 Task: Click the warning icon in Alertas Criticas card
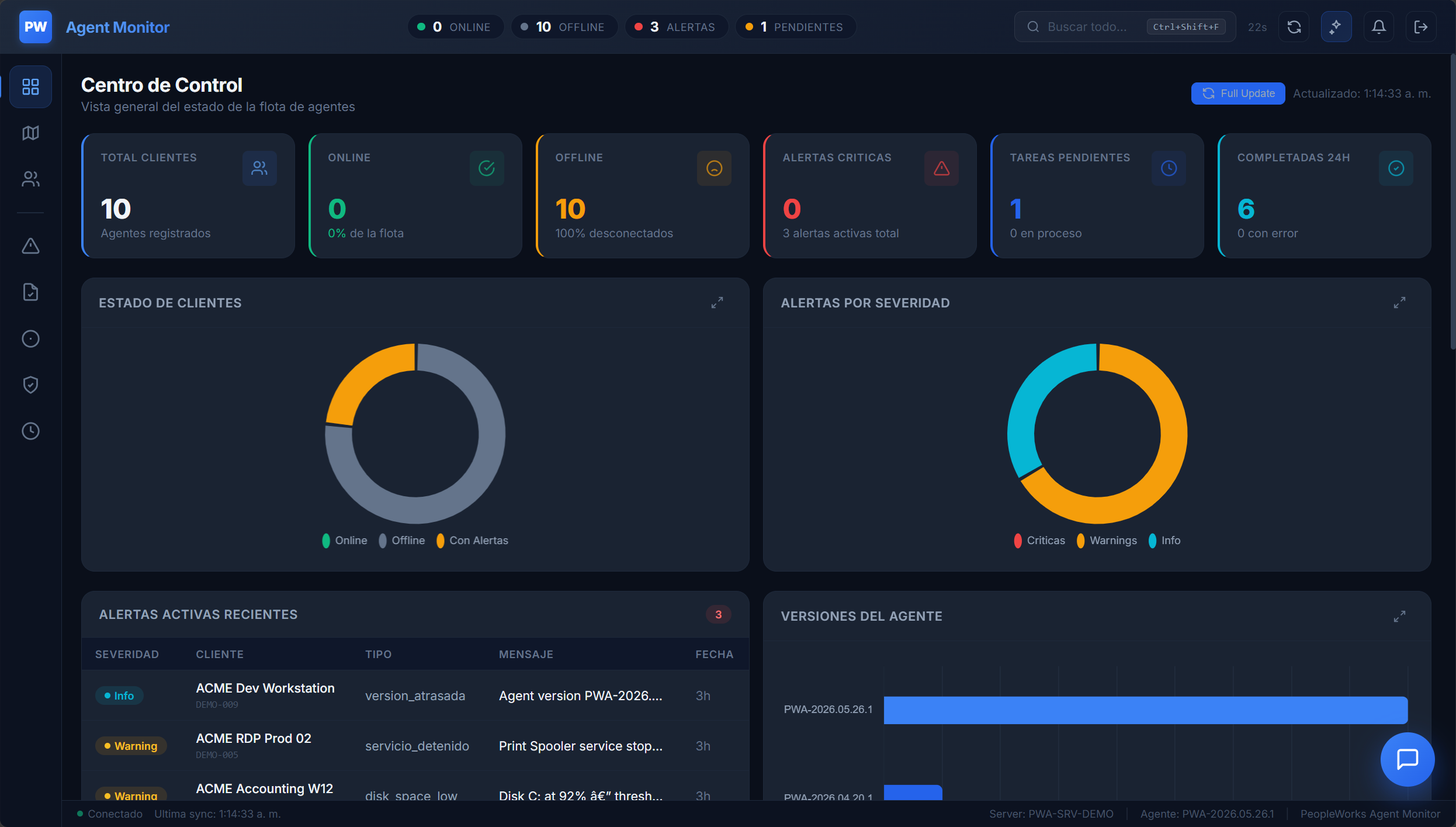click(941, 168)
